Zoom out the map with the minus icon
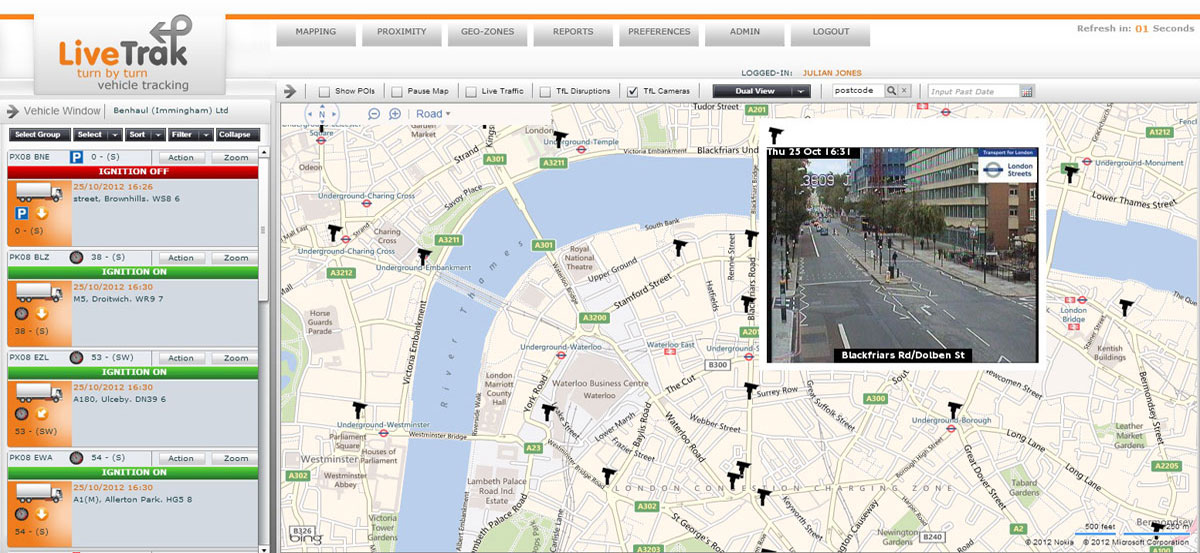Image resolution: width=1200 pixels, height=553 pixels. click(374, 114)
